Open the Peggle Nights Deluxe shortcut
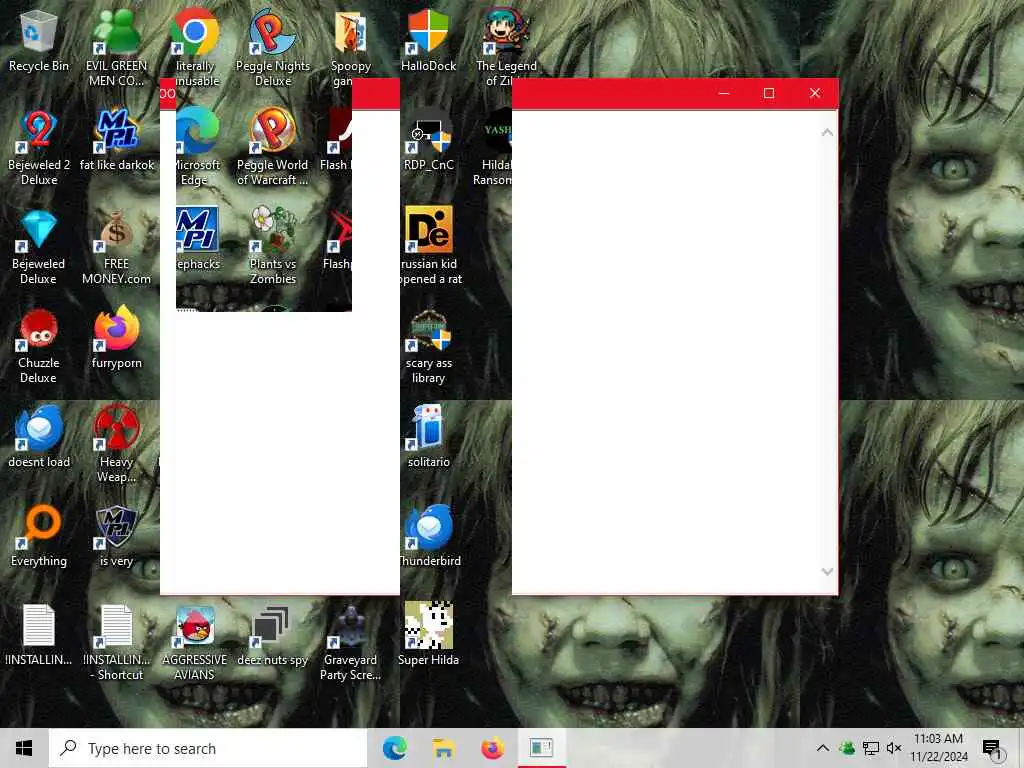 [273, 49]
